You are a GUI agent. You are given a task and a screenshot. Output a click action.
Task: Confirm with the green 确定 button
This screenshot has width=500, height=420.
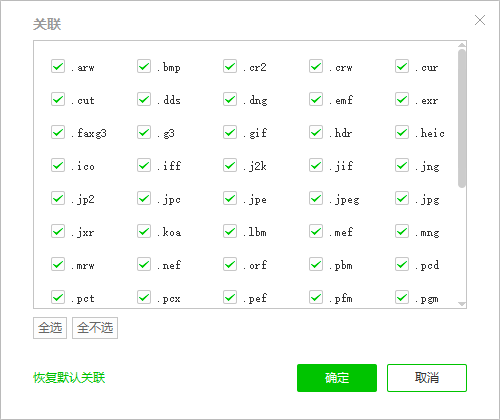[337, 378]
